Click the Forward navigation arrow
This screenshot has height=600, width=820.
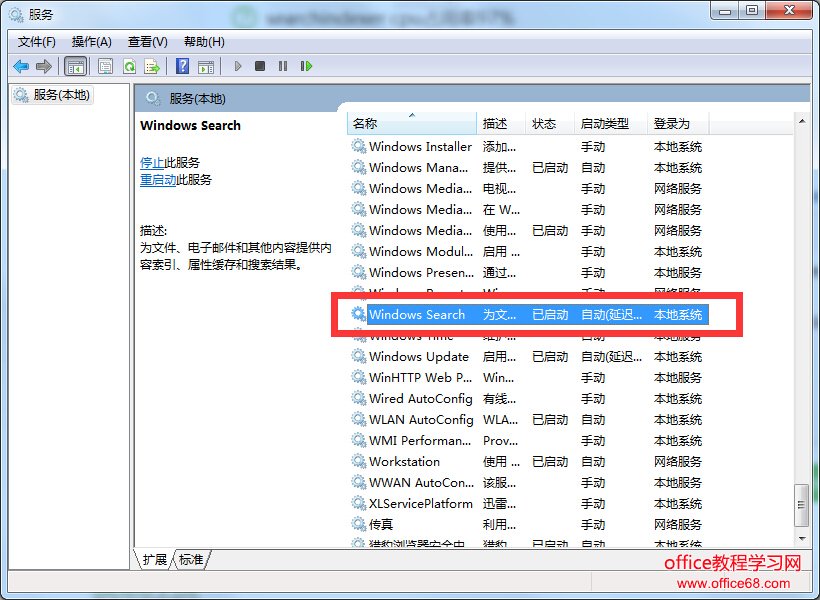click(x=43, y=67)
